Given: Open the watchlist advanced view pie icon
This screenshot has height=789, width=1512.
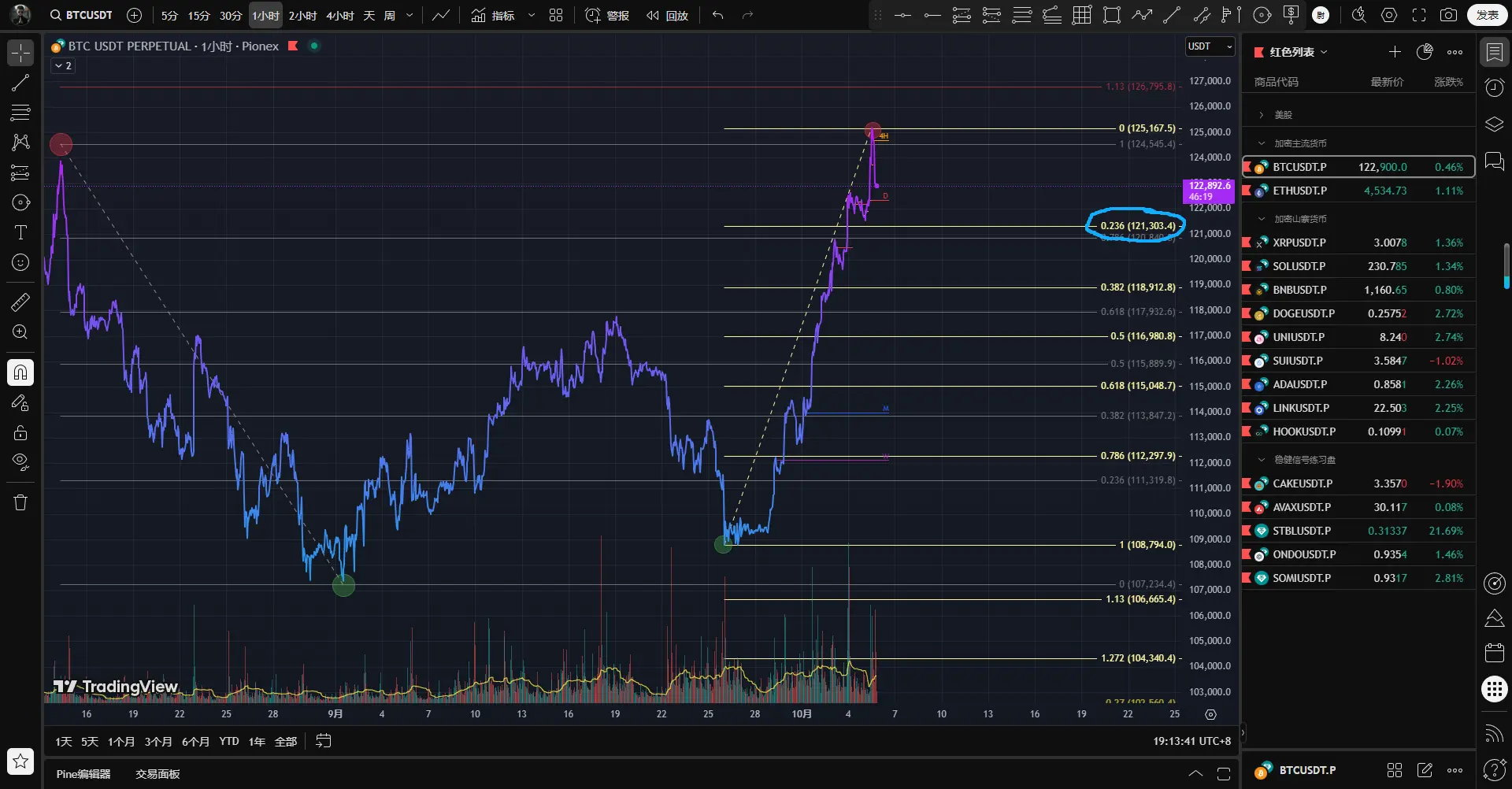Looking at the screenshot, I should [x=1425, y=52].
